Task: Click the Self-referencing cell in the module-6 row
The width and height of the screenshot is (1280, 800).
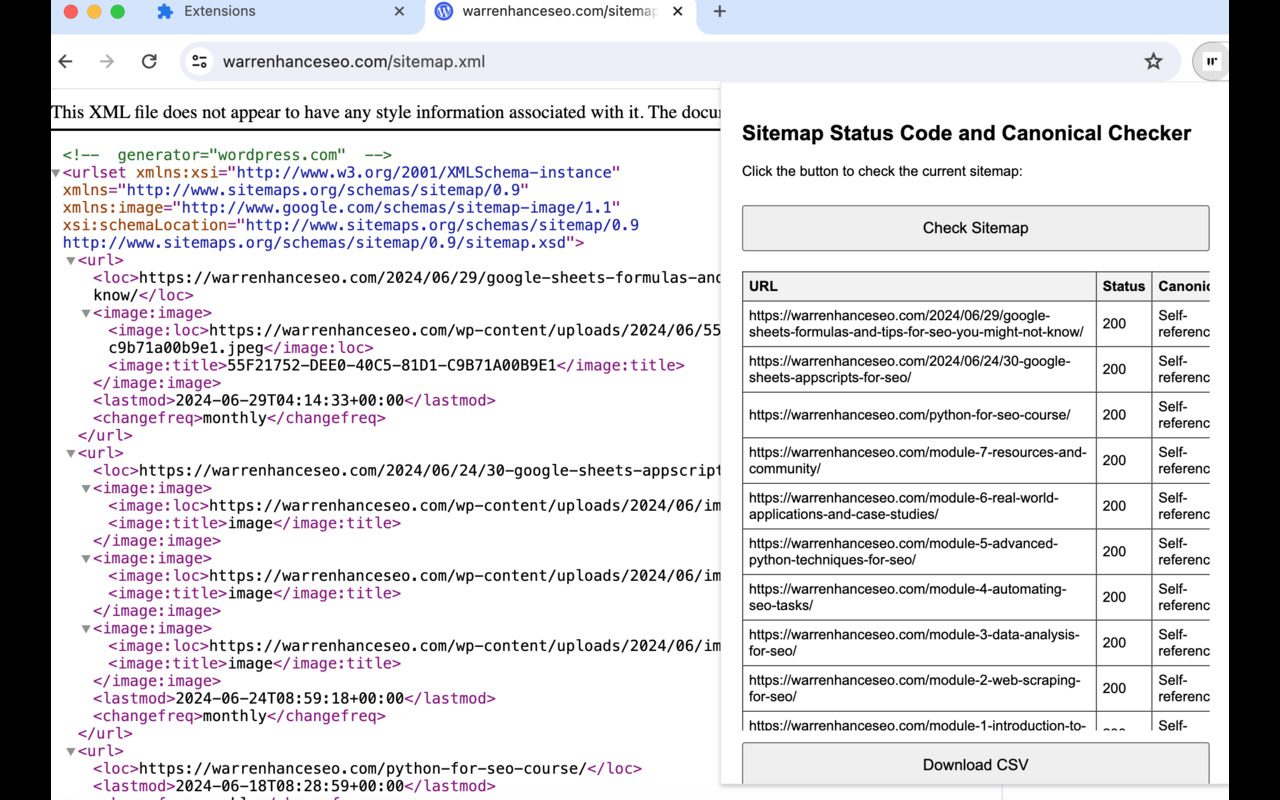Action: click(x=1183, y=506)
